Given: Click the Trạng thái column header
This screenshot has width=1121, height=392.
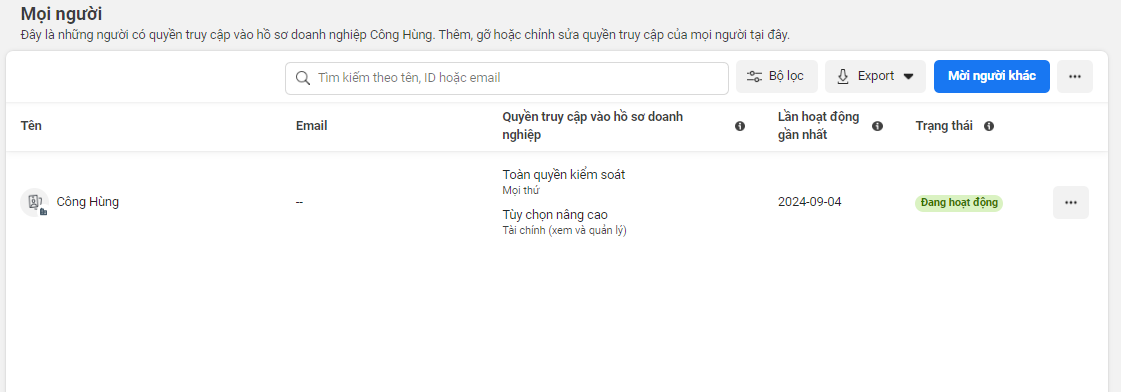Looking at the screenshot, I should click(x=944, y=126).
